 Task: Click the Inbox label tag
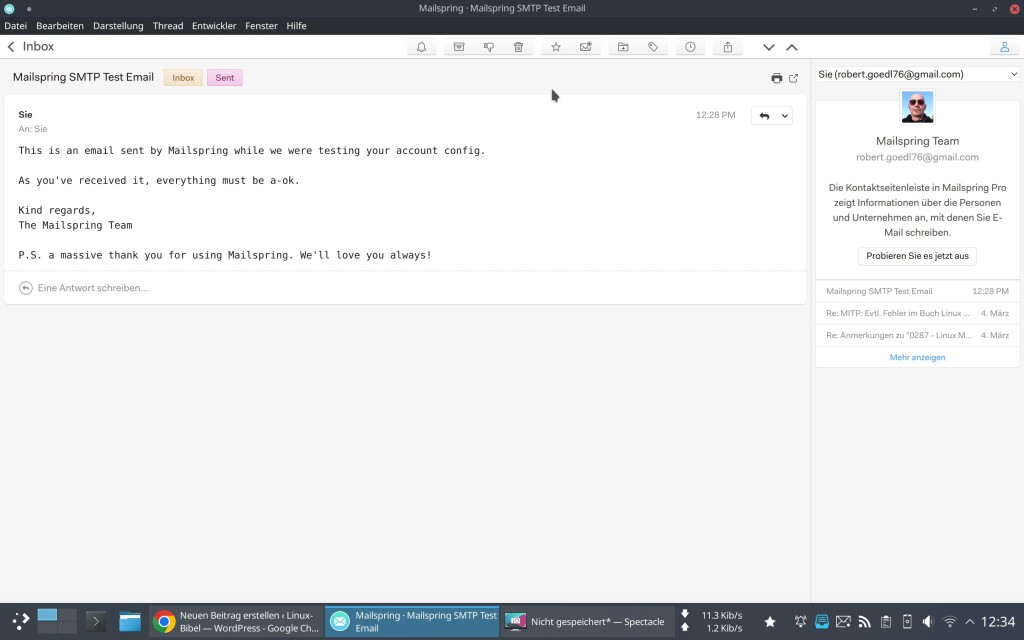tap(183, 78)
